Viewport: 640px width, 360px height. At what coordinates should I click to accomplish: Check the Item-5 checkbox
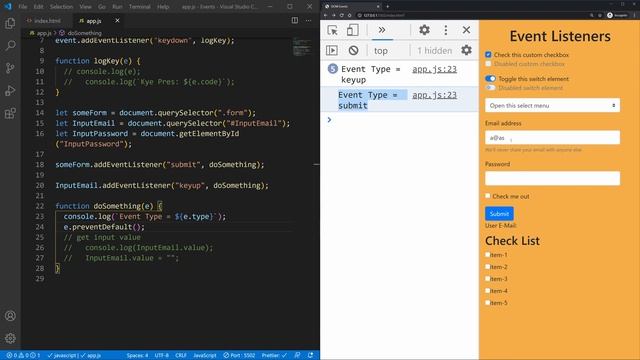pos(487,302)
